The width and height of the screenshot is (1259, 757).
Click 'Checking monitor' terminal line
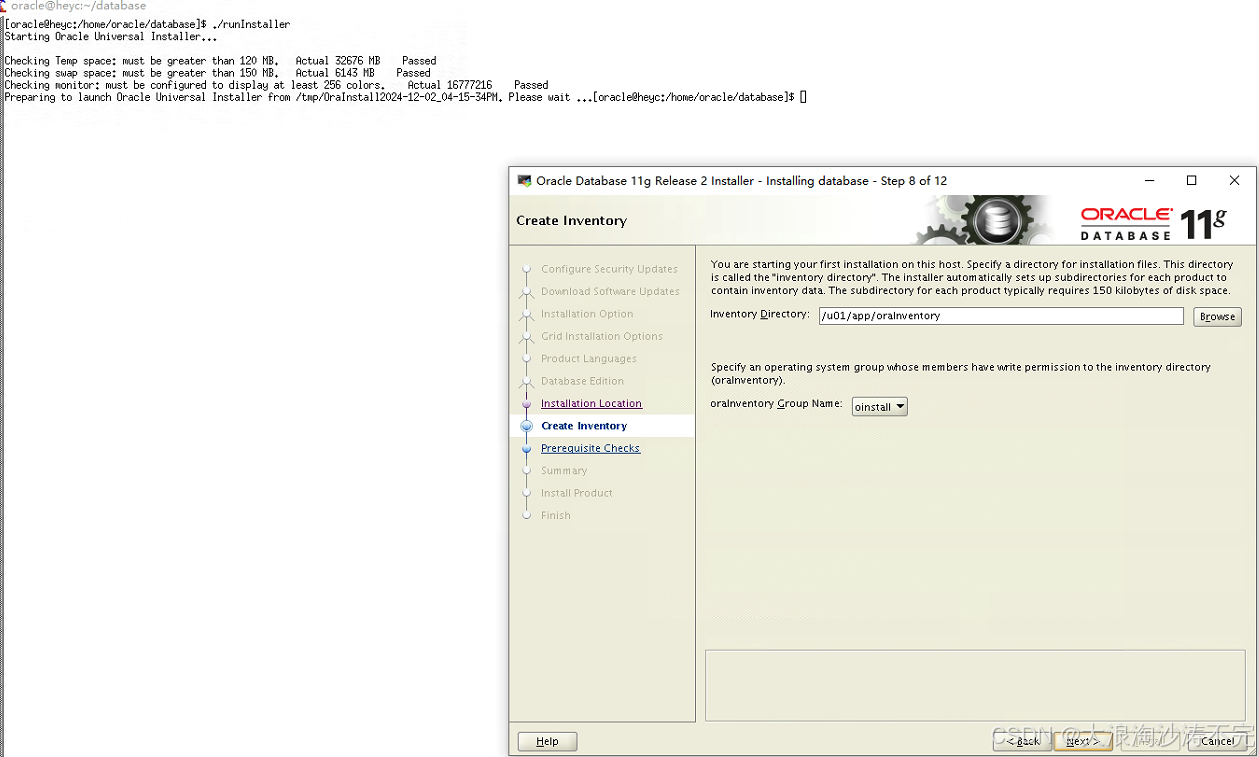pos(276,85)
